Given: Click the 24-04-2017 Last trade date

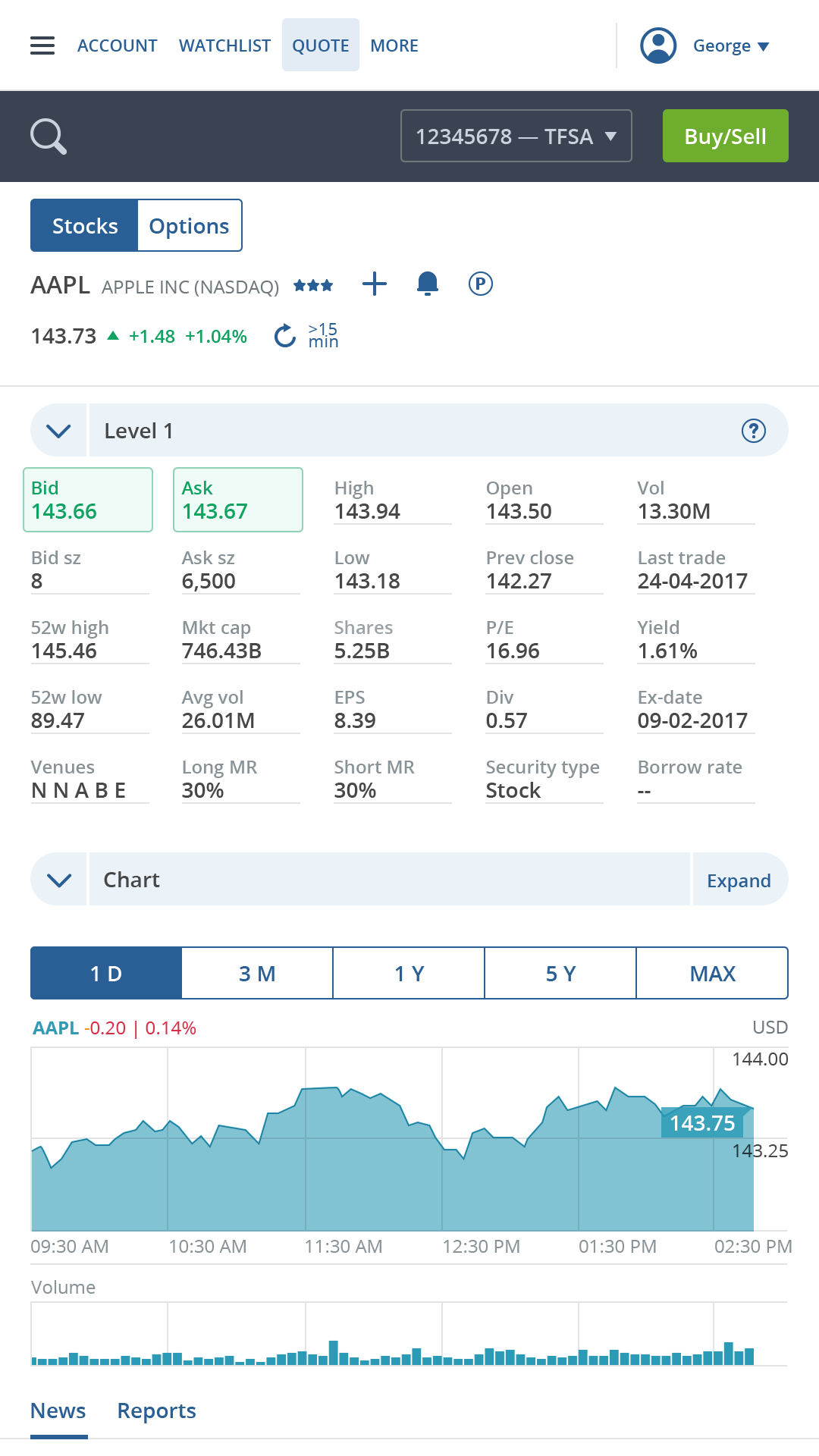Looking at the screenshot, I should click(692, 581).
